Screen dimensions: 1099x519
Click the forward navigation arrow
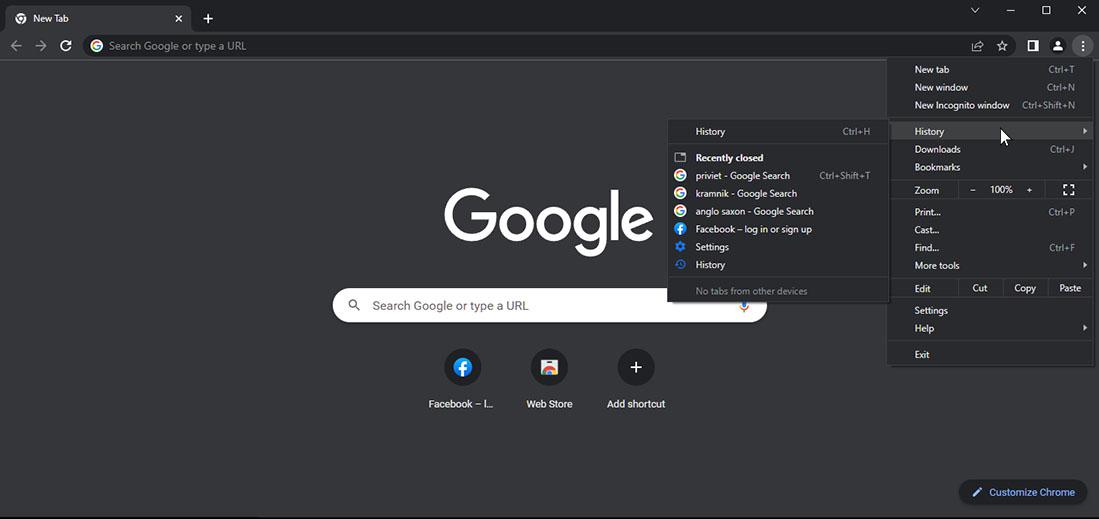(x=41, y=46)
